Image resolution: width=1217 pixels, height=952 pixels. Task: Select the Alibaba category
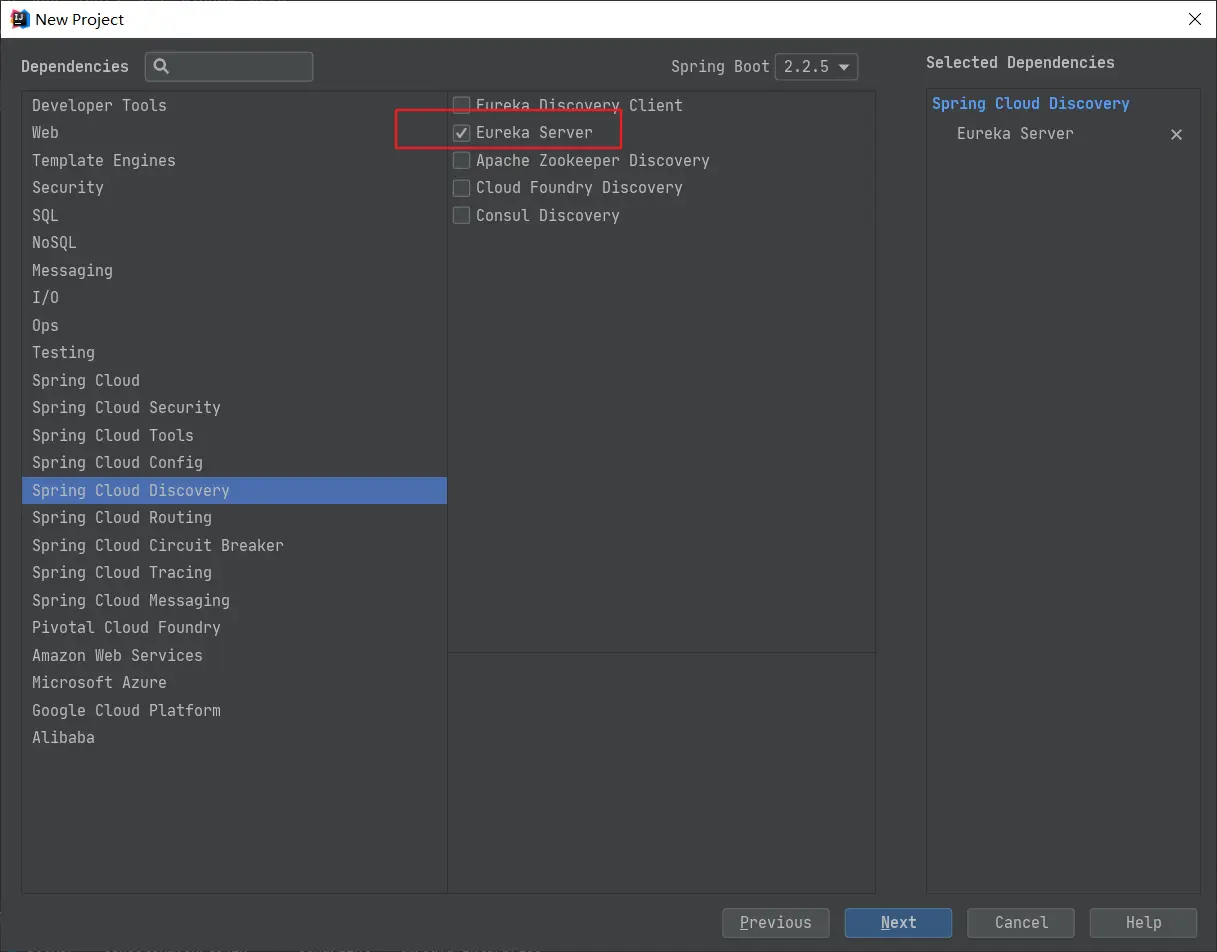(234, 738)
